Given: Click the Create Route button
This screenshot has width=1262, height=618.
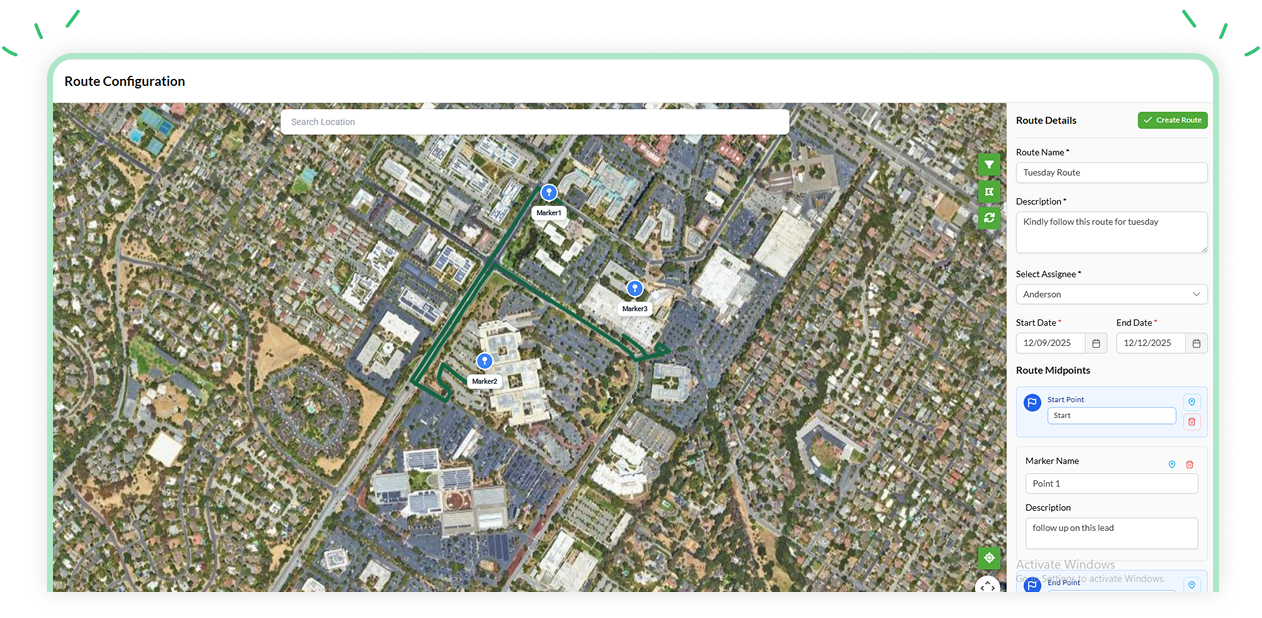Looking at the screenshot, I should [x=1172, y=120].
